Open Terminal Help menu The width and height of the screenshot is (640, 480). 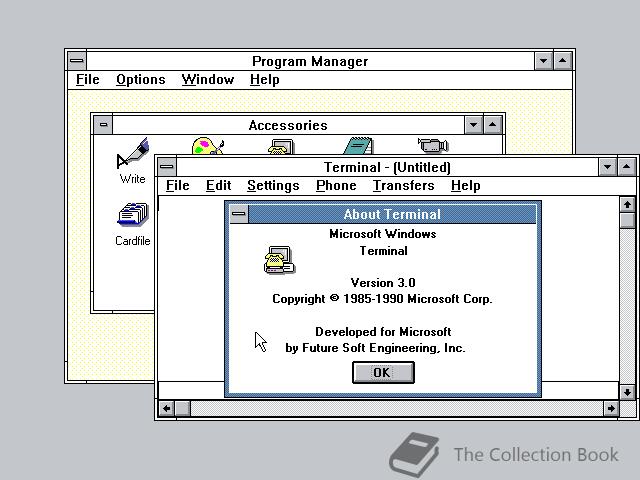[x=465, y=186]
